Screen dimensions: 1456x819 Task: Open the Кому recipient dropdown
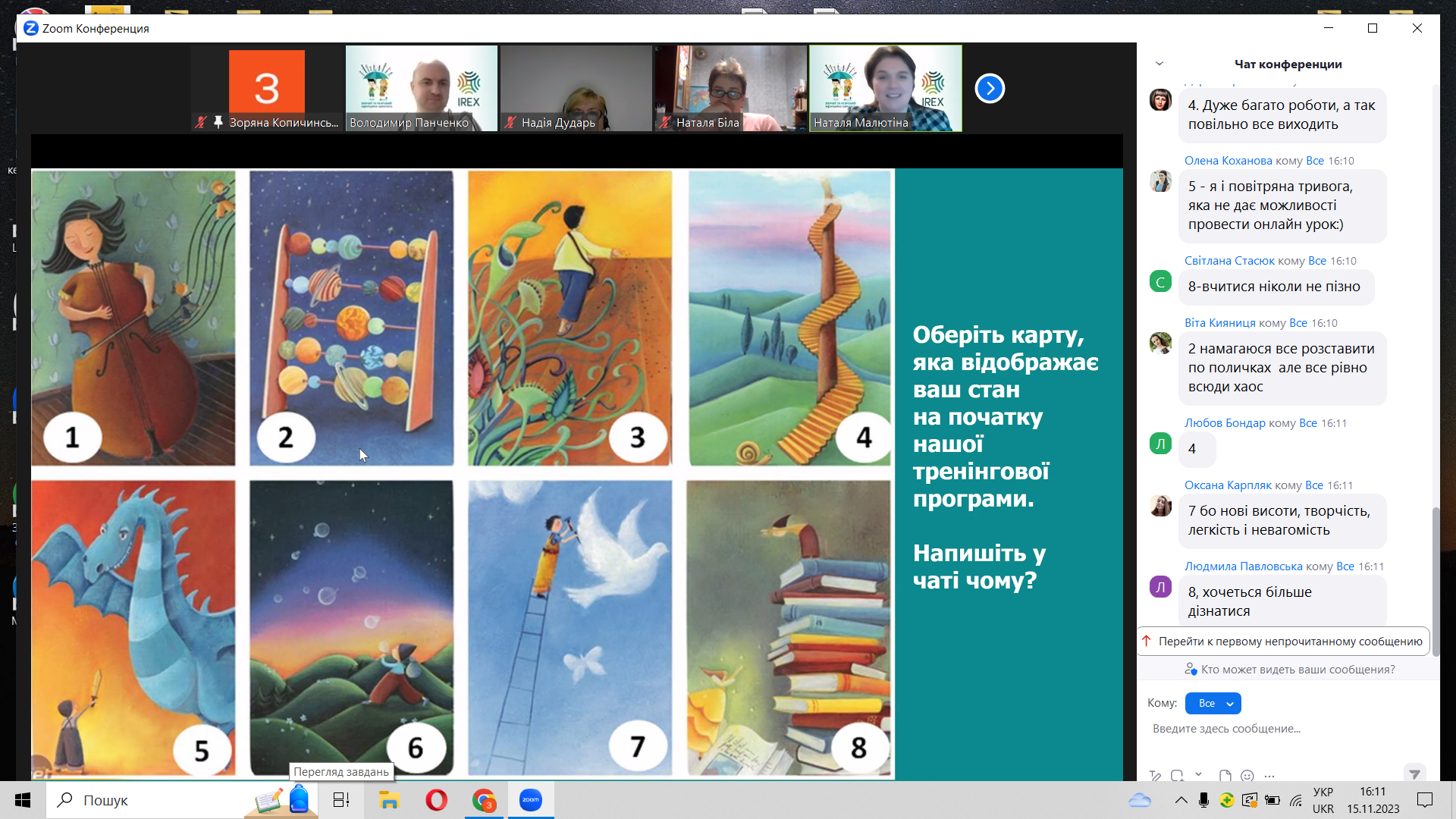pos(1213,703)
